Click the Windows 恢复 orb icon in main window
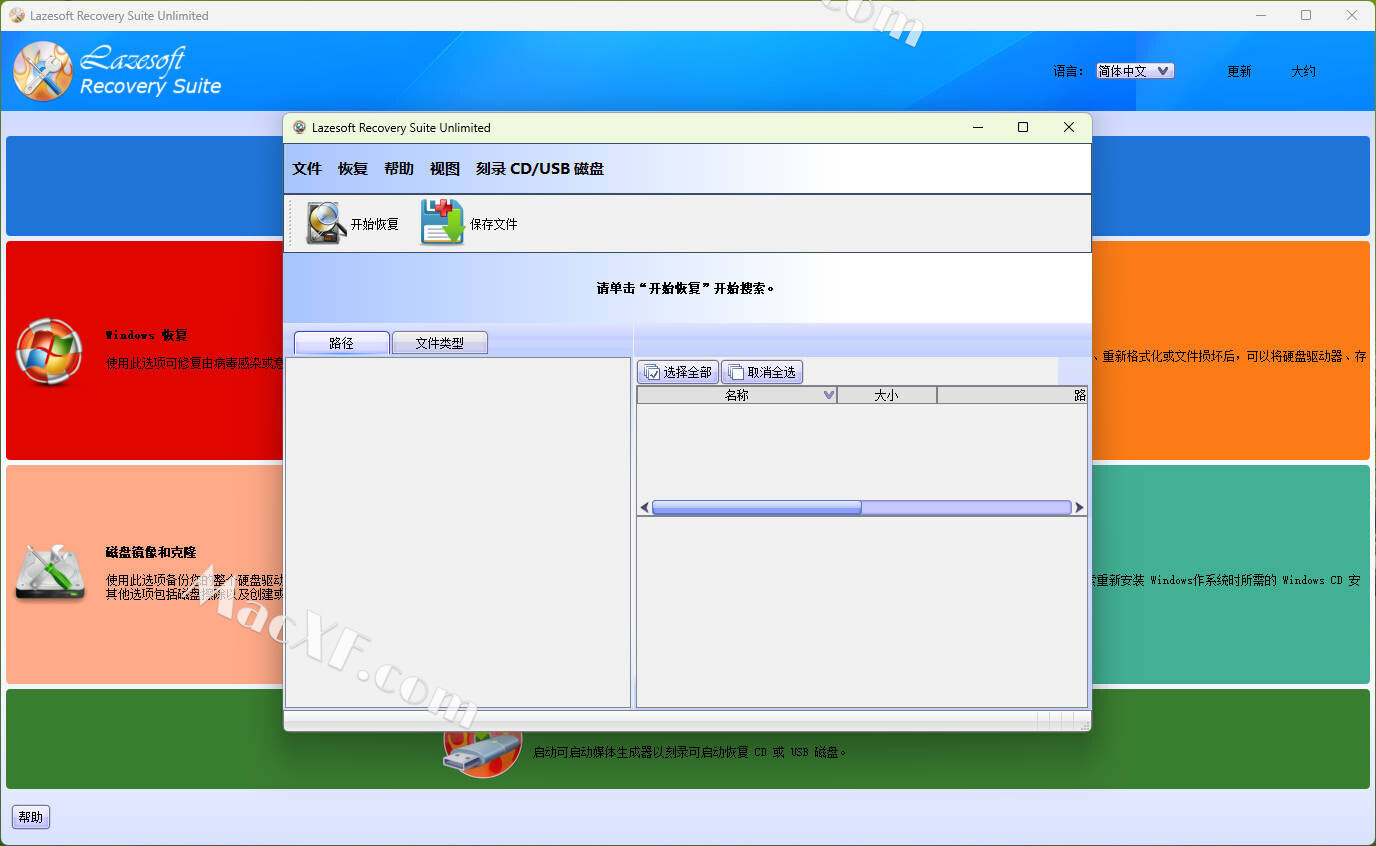Screen dimensions: 1376x846 [x=49, y=351]
